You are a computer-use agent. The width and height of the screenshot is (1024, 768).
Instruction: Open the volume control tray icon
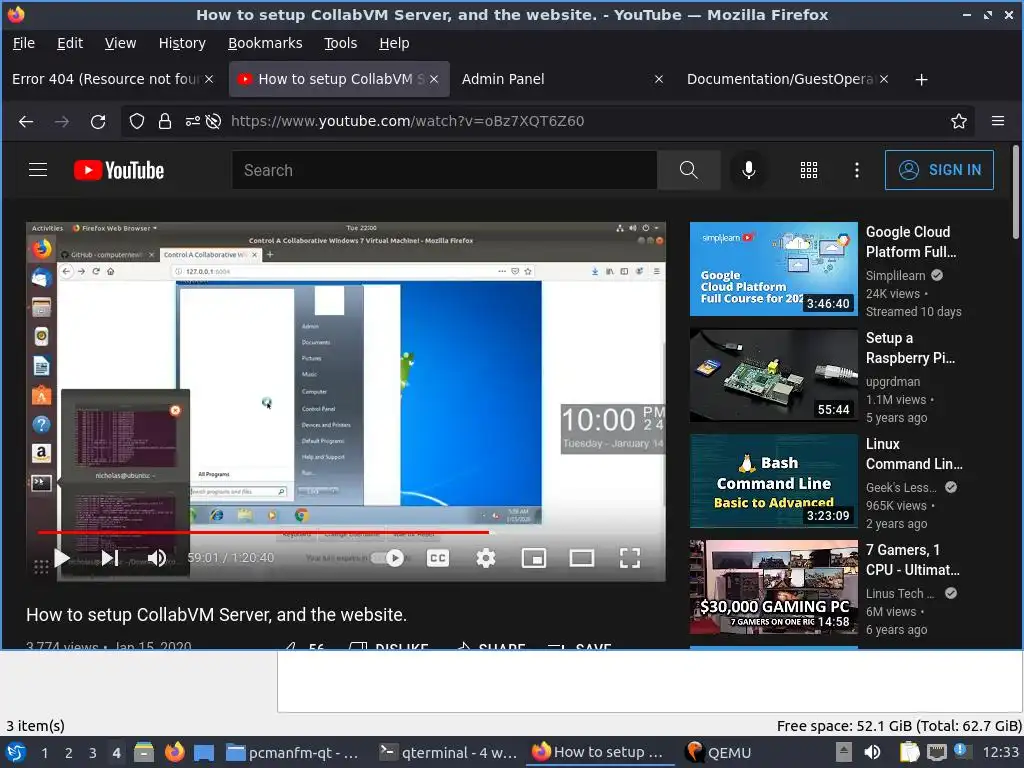click(872, 752)
